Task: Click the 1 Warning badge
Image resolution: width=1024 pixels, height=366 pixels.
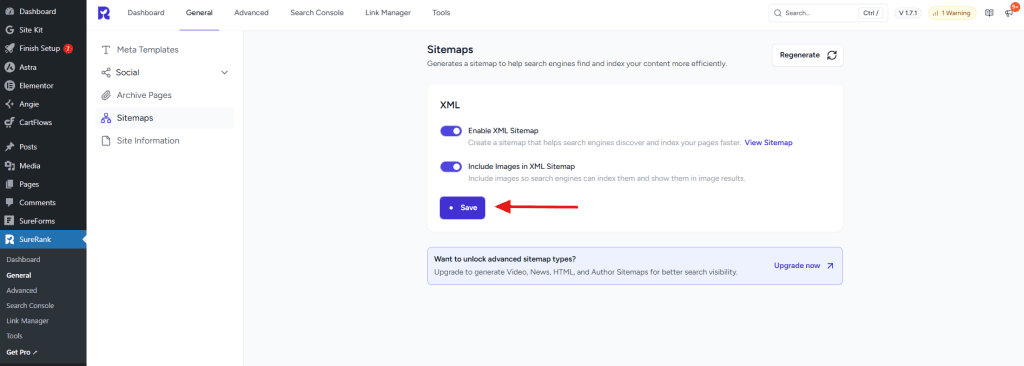Action: tap(952, 13)
